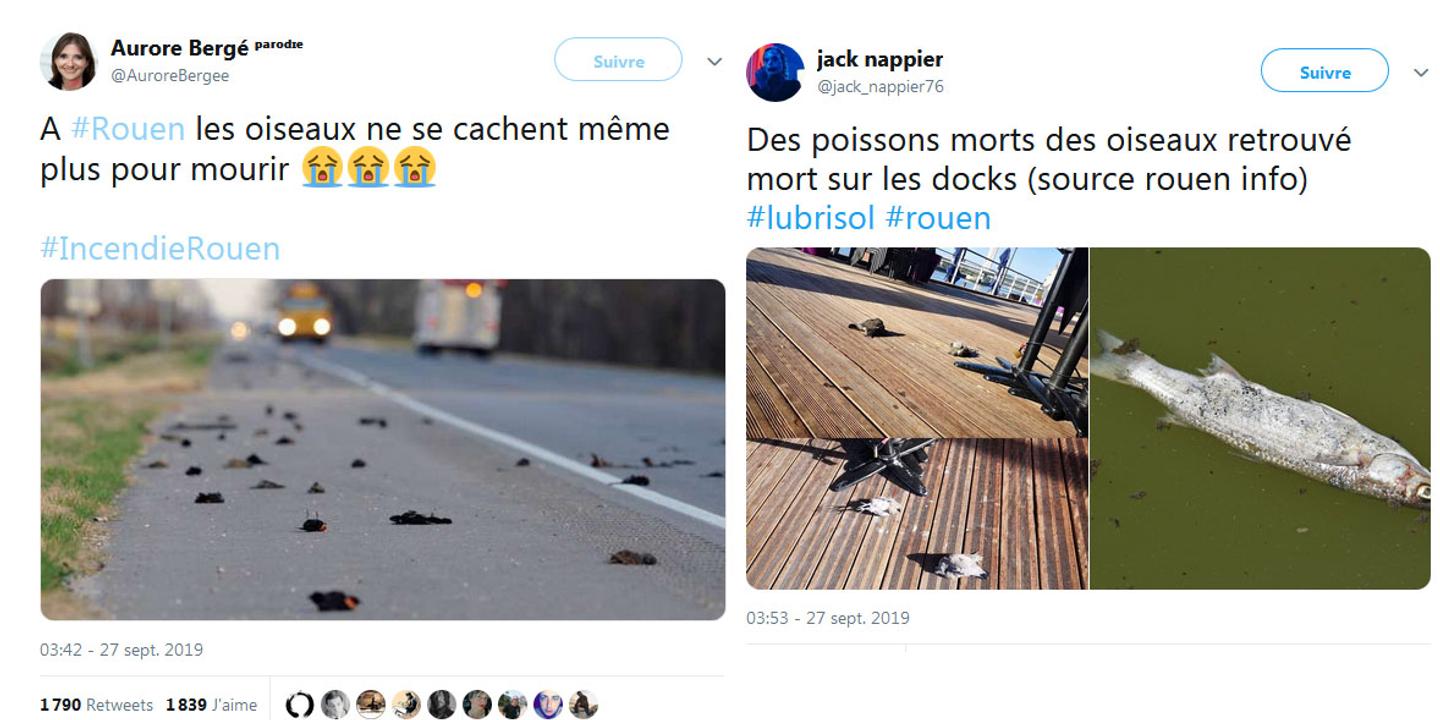Viewport: 1440px width, 720px height.
Task: Click the first liker avatar circle icon
Action: coord(299,705)
